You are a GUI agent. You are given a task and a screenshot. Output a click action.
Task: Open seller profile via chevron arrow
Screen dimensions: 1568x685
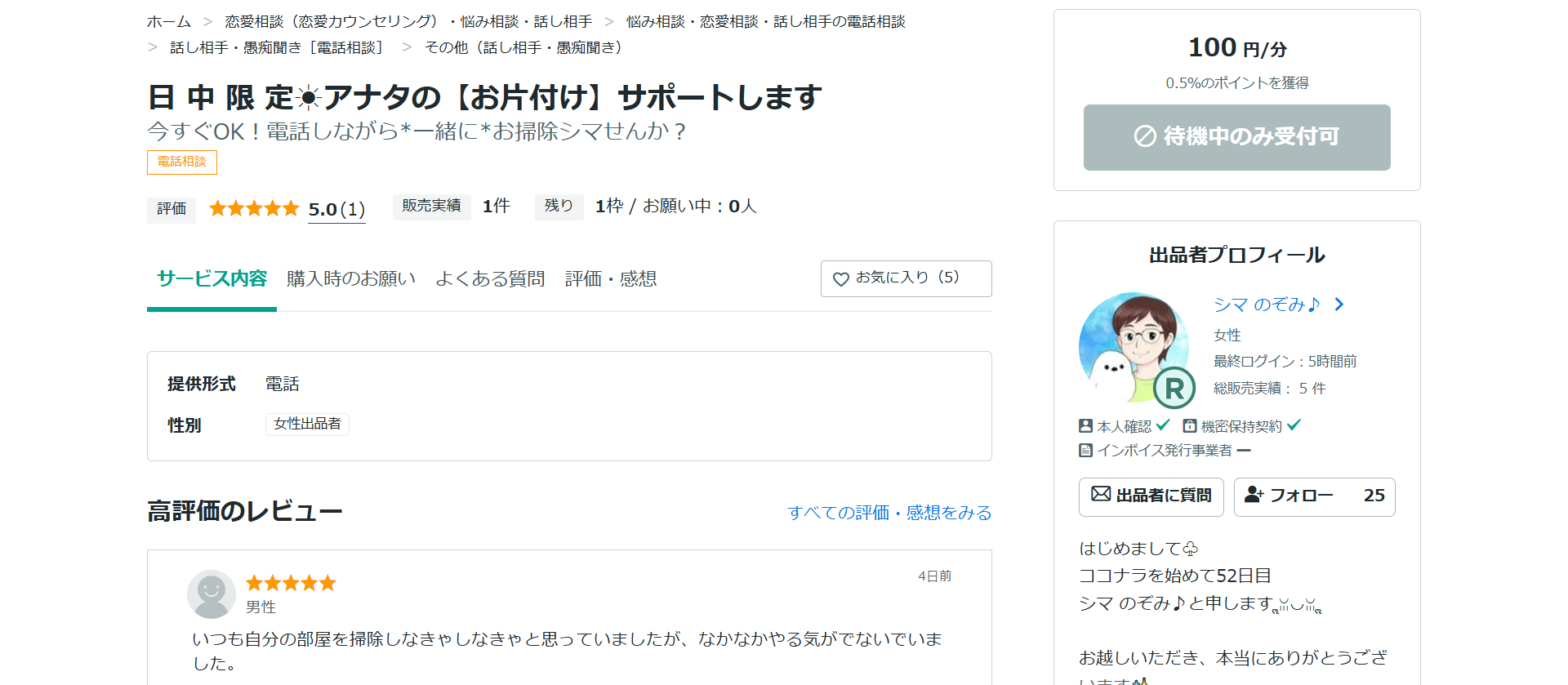pos(1339,305)
